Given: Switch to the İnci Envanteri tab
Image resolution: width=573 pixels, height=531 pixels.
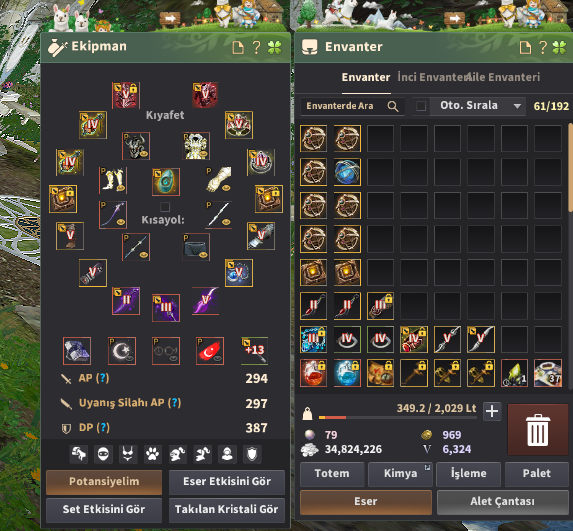Looking at the screenshot, I should pos(431,77).
